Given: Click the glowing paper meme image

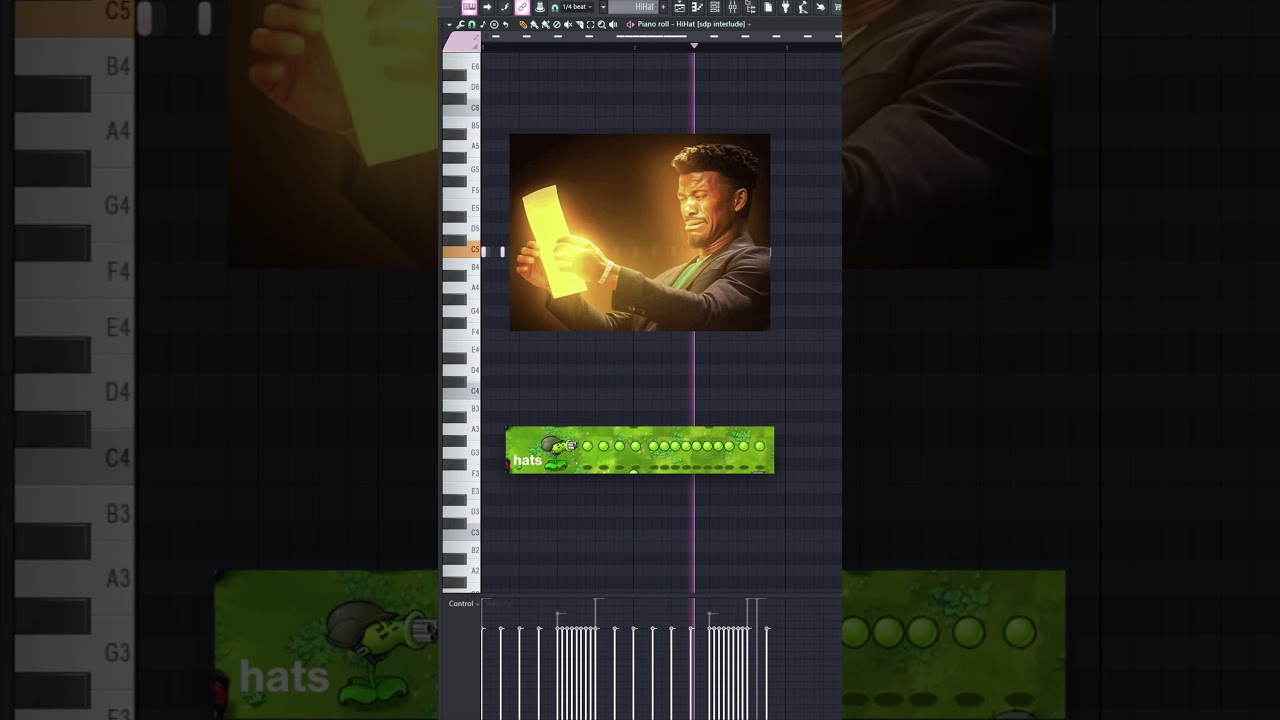Looking at the screenshot, I should pyautogui.click(x=640, y=232).
